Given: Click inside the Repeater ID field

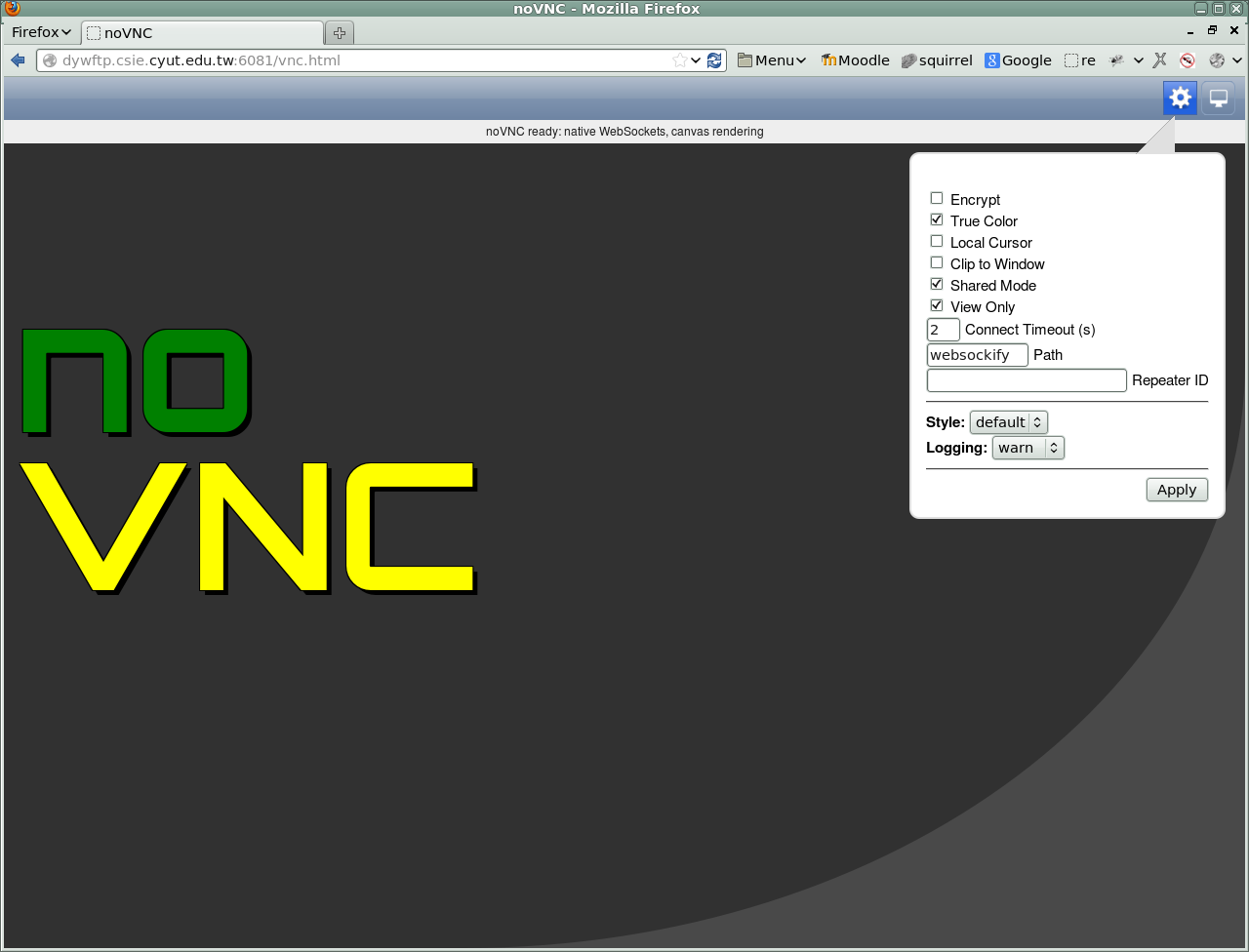Looking at the screenshot, I should point(1026,379).
